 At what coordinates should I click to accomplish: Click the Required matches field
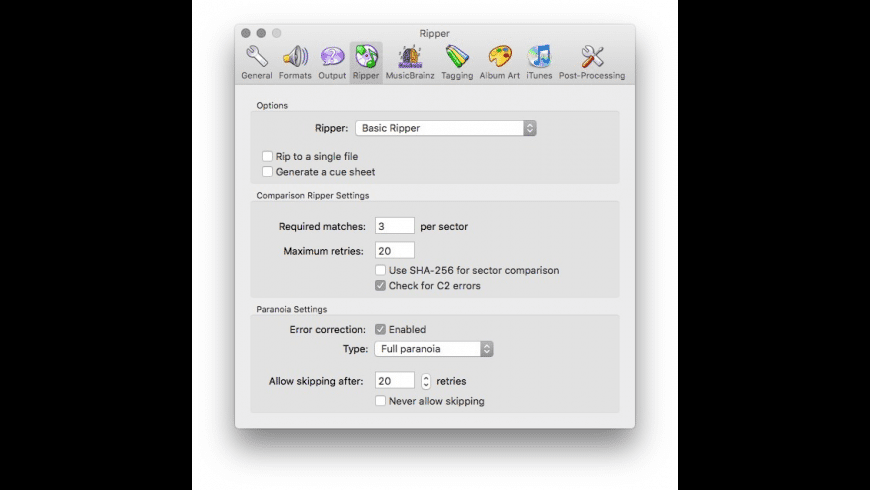(394, 226)
